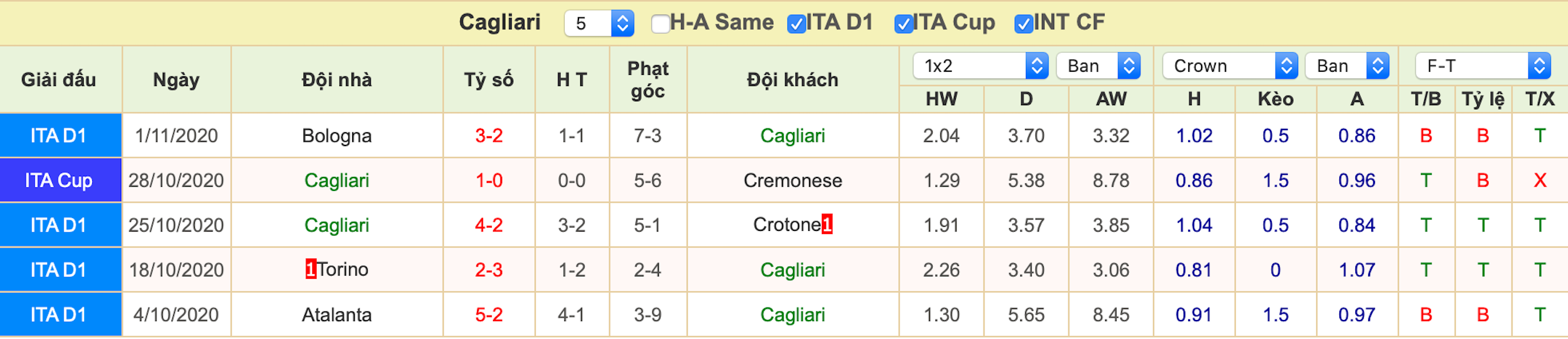This screenshot has width=1568, height=339.
Task: Toggle the H-A Same checkbox
Action: click(660, 24)
